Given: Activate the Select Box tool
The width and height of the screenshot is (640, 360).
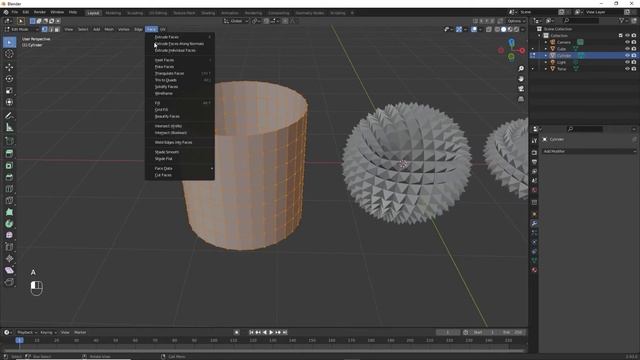Looking at the screenshot, I should (x=9, y=42).
